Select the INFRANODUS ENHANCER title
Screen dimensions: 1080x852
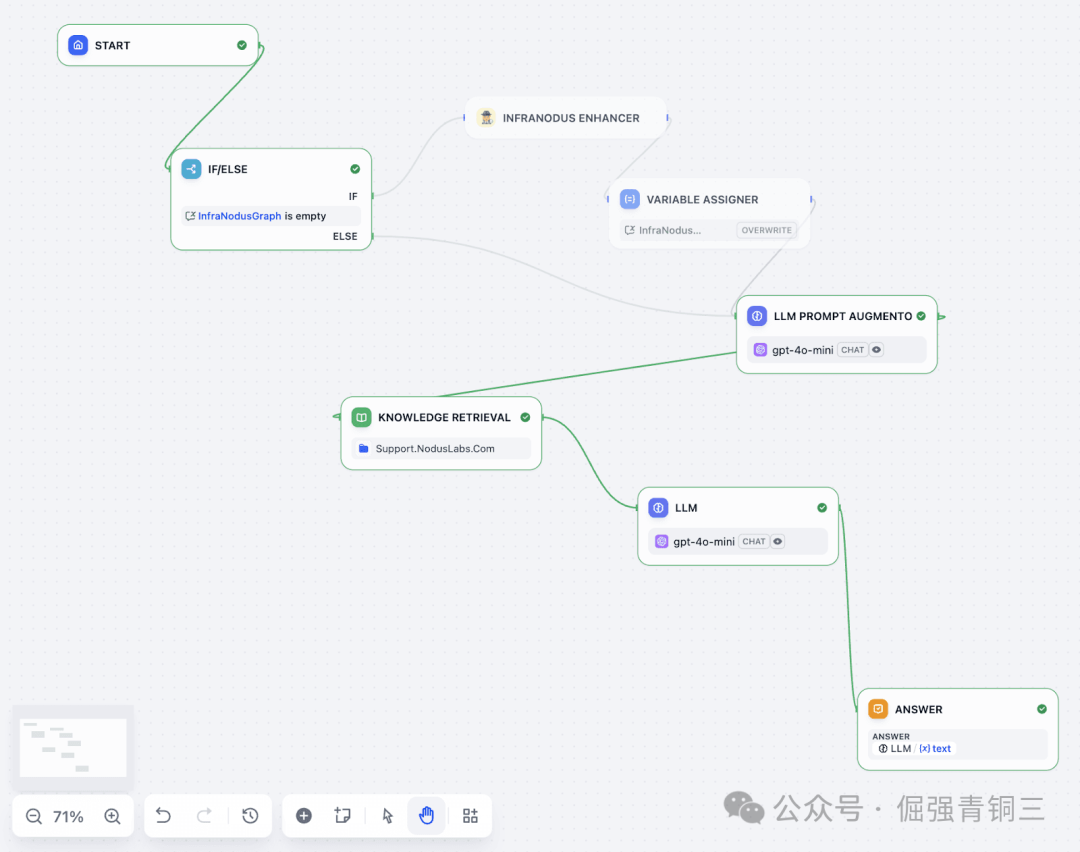(571, 118)
